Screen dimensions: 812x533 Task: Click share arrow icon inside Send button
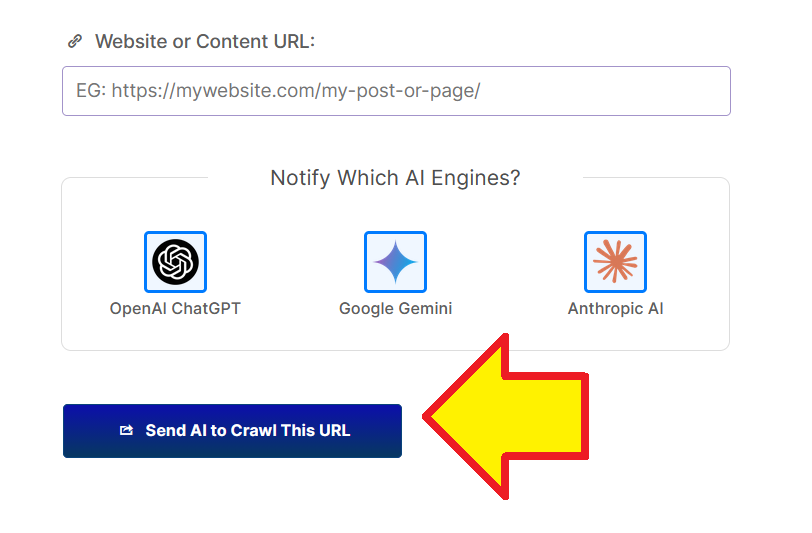tap(126, 431)
